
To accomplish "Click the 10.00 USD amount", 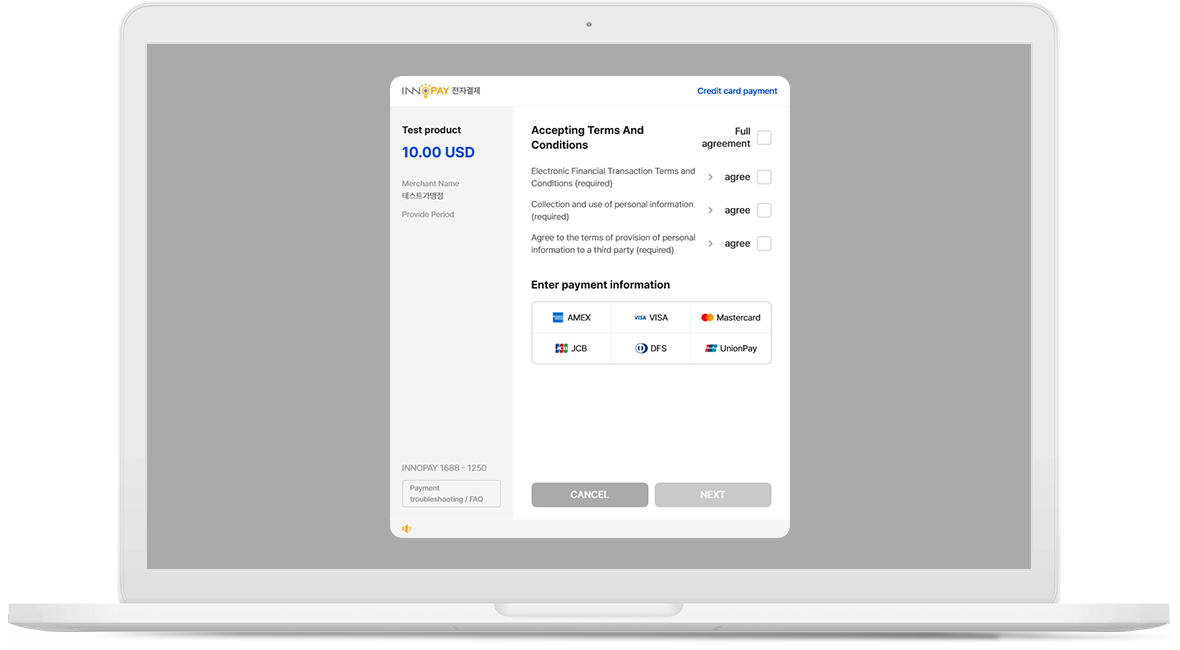I will coord(438,152).
